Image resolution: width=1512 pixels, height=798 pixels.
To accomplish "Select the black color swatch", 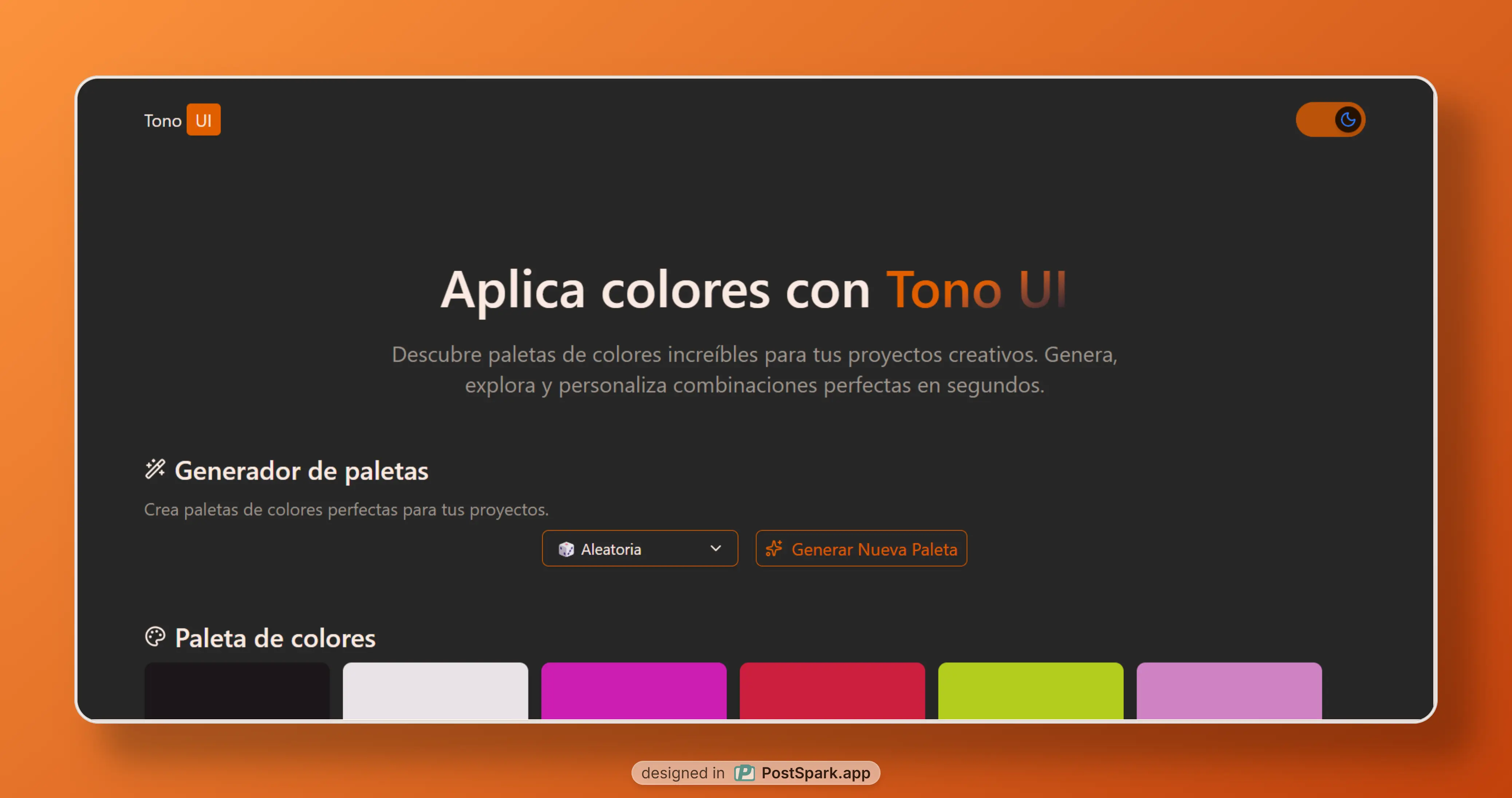I will coord(237,691).
